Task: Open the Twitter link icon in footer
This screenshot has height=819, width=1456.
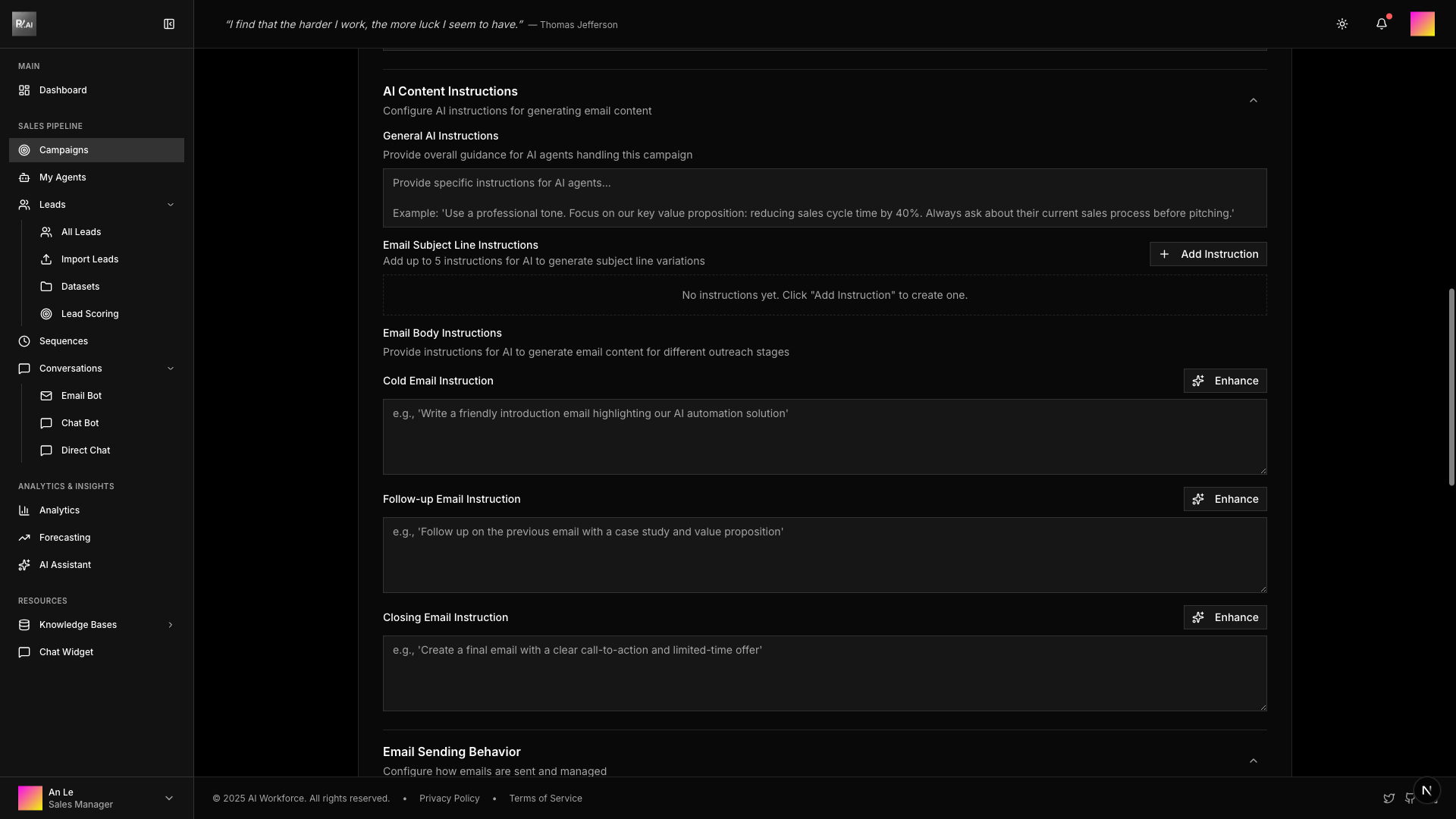Action: (1389, 799)
